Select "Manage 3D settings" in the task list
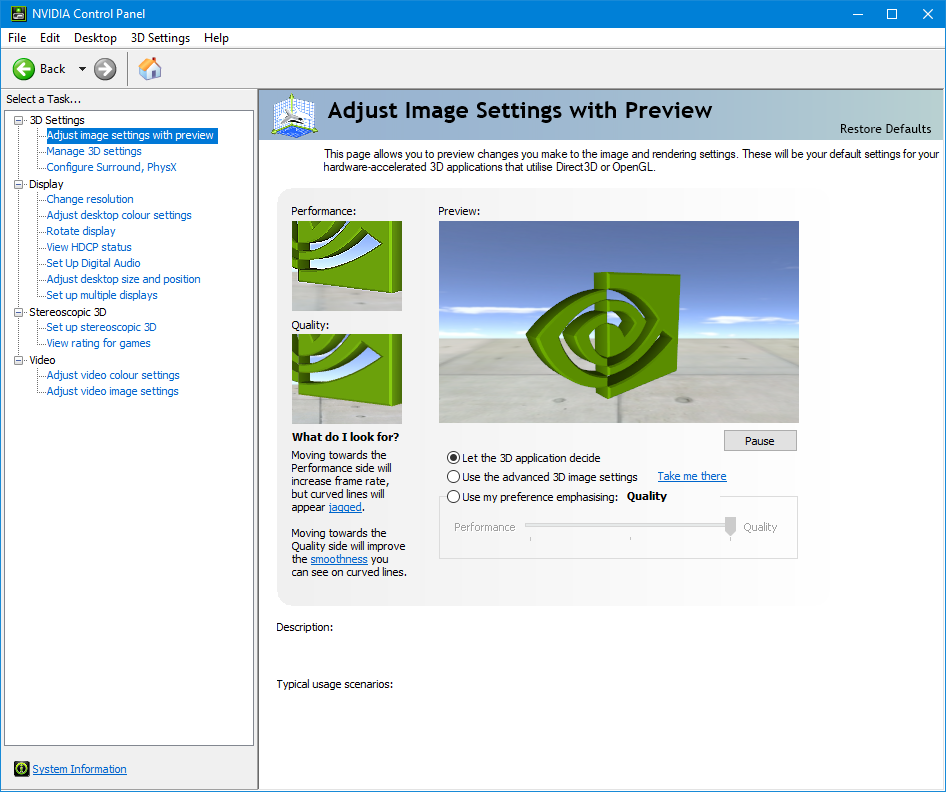 pos(95,151)
